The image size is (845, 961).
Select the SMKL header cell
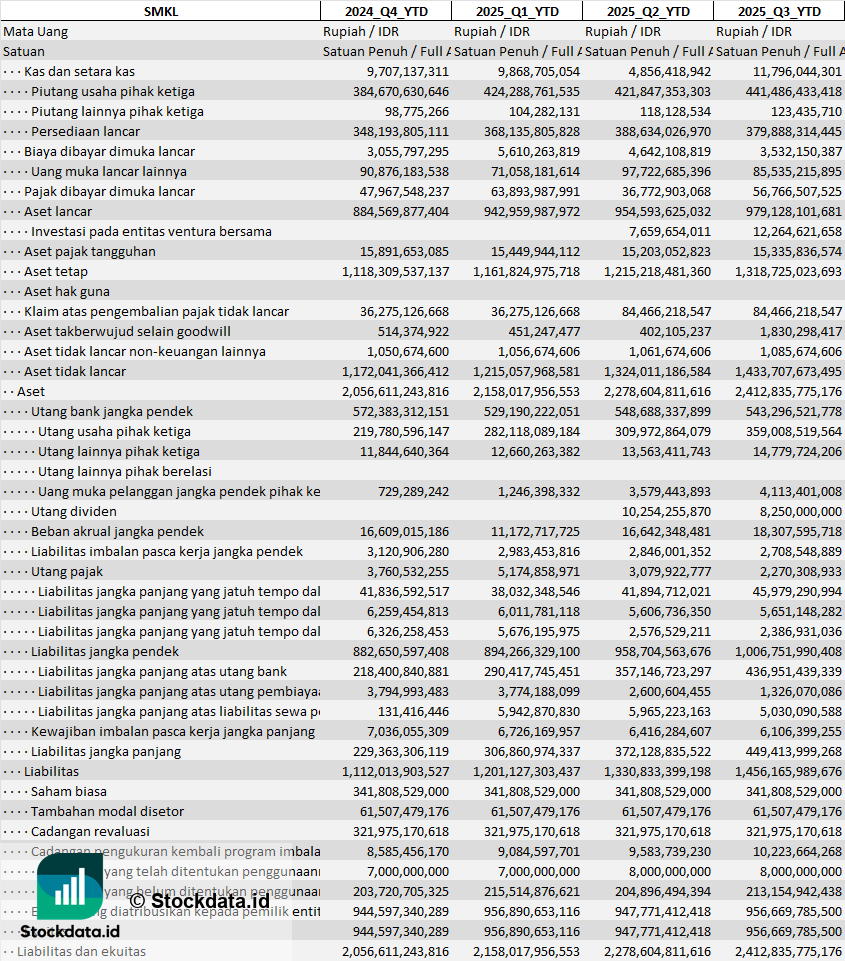(x=161, y=11)
